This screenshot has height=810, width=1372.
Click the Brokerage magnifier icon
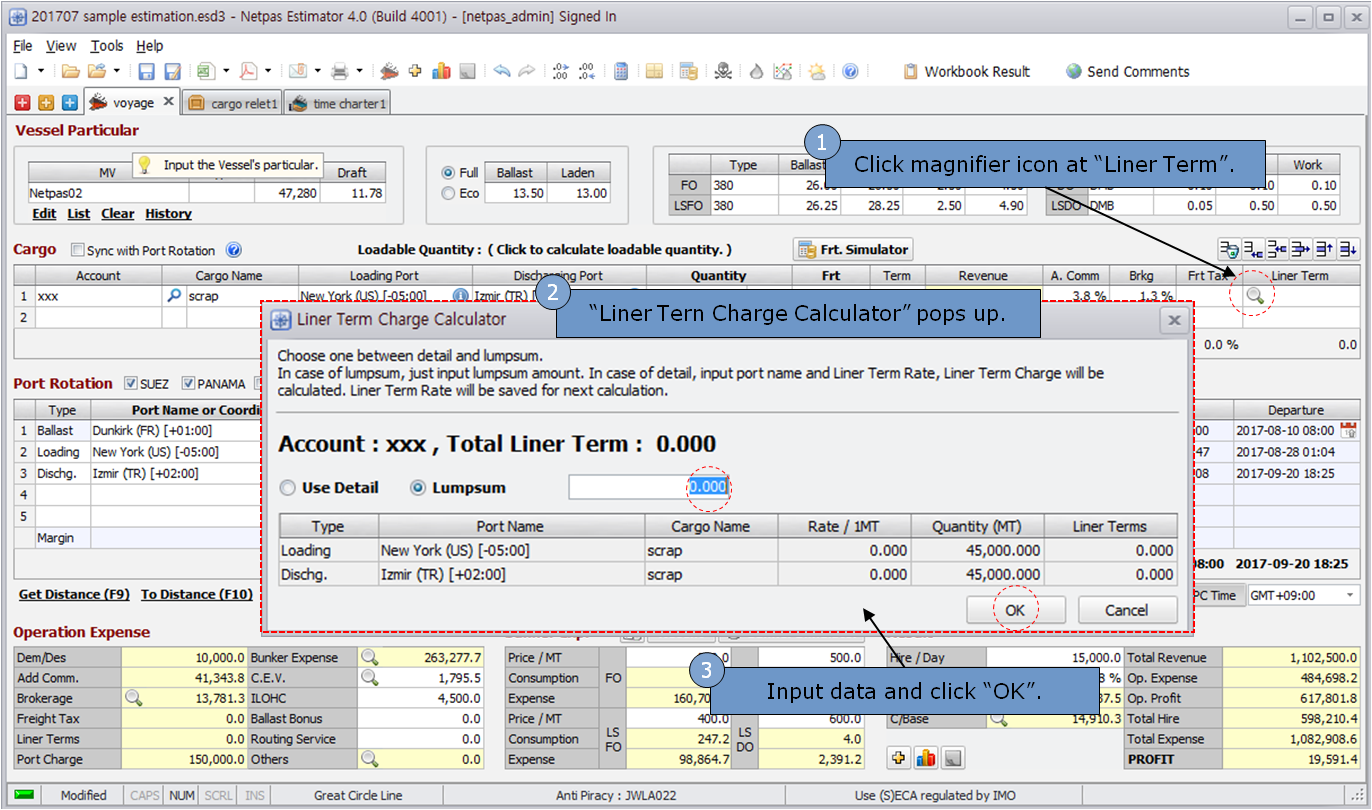[x=133, y=698]
